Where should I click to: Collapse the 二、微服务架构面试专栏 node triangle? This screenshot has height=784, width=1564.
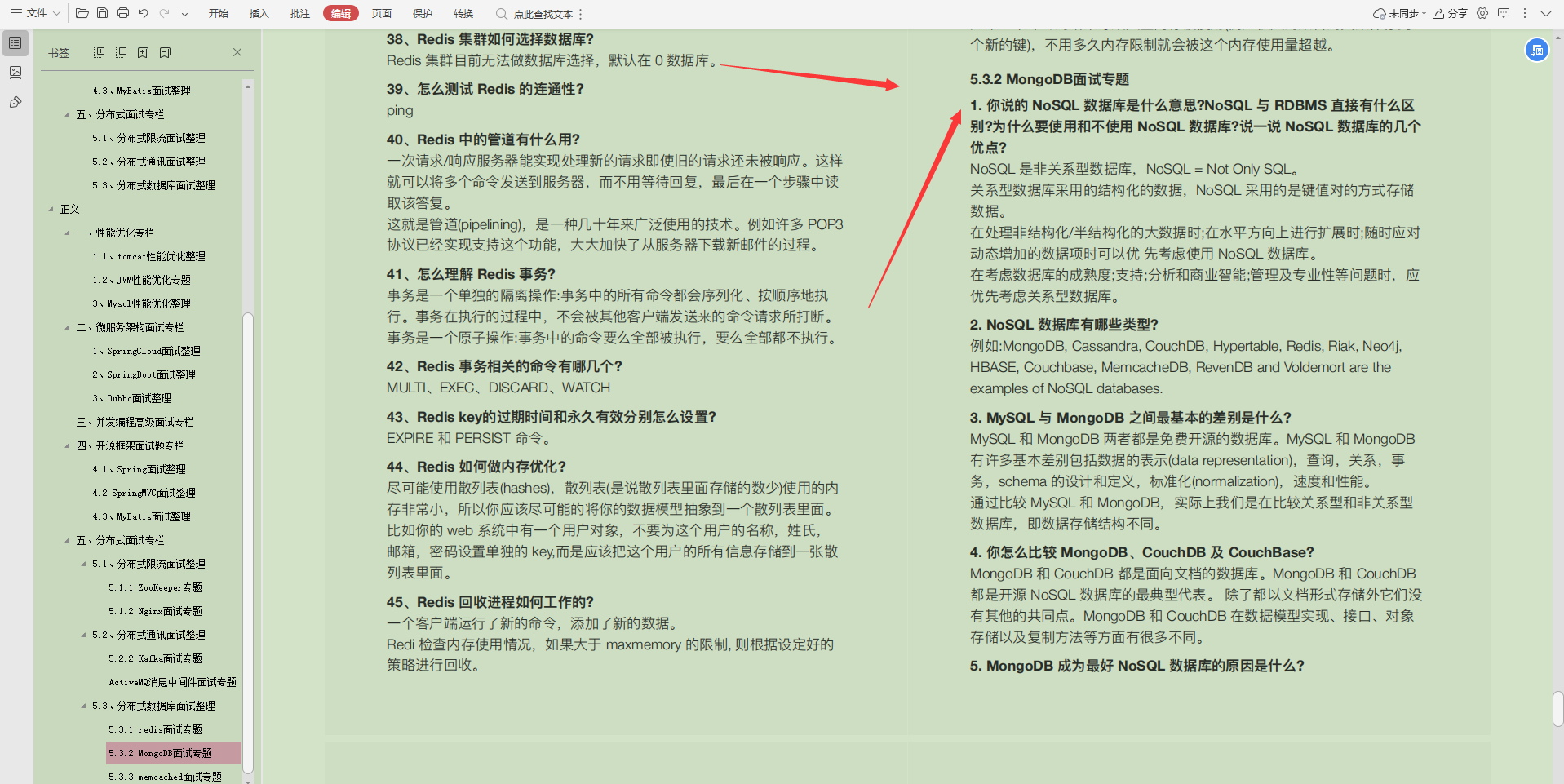coord(67,327)
